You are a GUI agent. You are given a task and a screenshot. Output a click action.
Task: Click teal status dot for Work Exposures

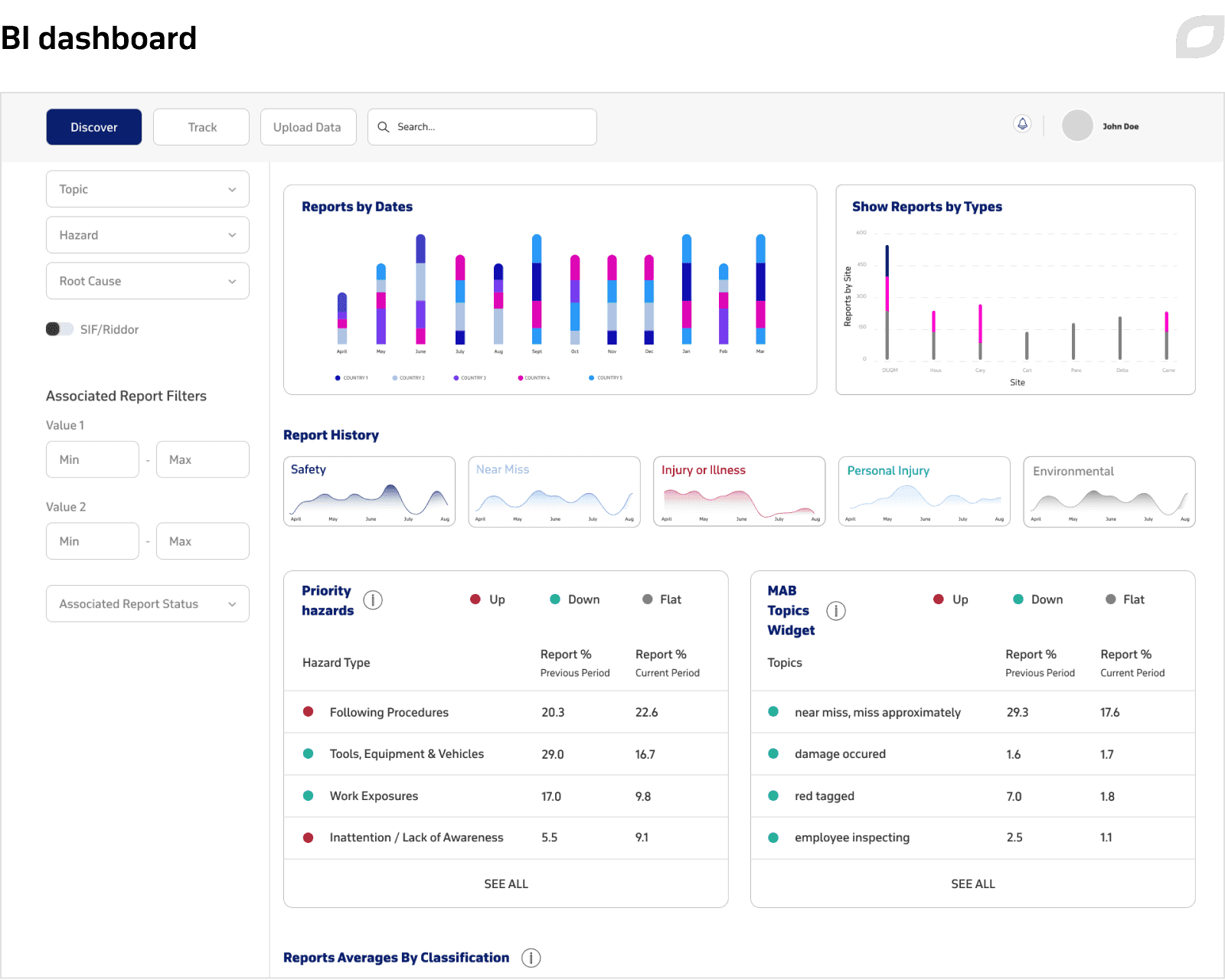(309, 796)
